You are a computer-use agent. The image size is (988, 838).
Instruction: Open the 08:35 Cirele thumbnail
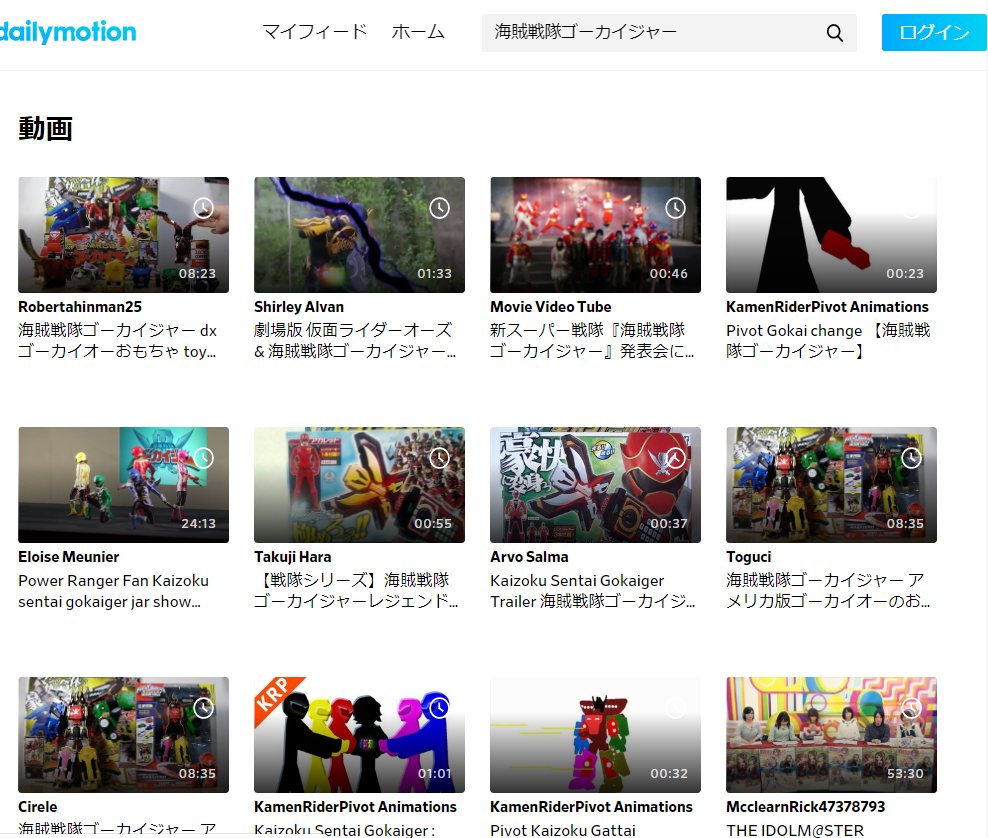tap(124, 735)
